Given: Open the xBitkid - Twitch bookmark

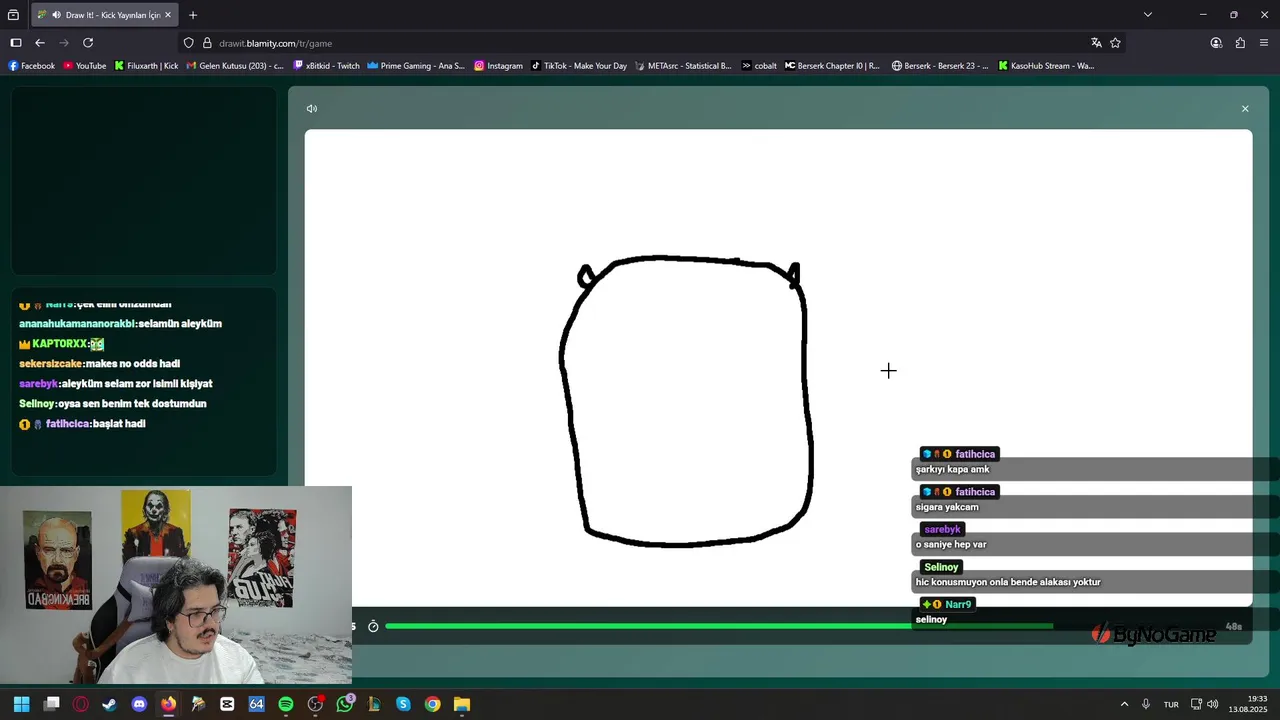Looking at the screenshot, I should [326, 66].
